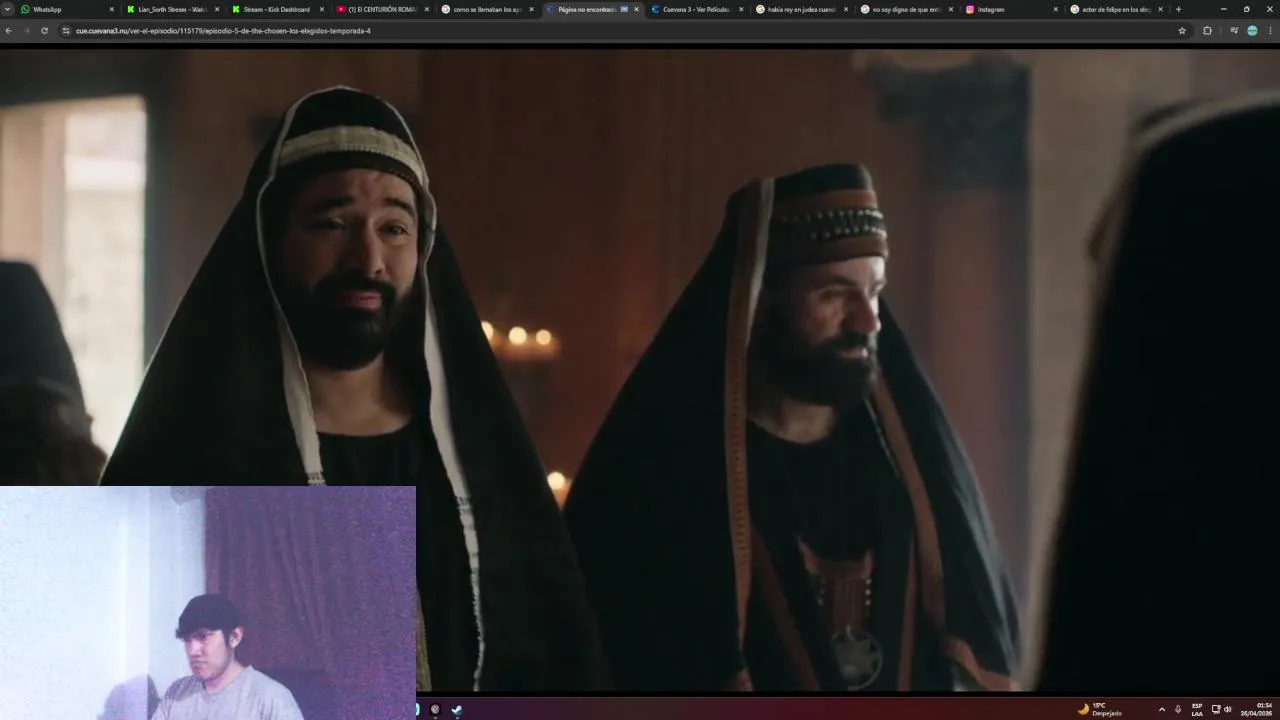Image resolution: width=1280 pixels, height=720 pixels.
Task: Close the 'como se llamaban' tab
Action: tap(531, 9)
